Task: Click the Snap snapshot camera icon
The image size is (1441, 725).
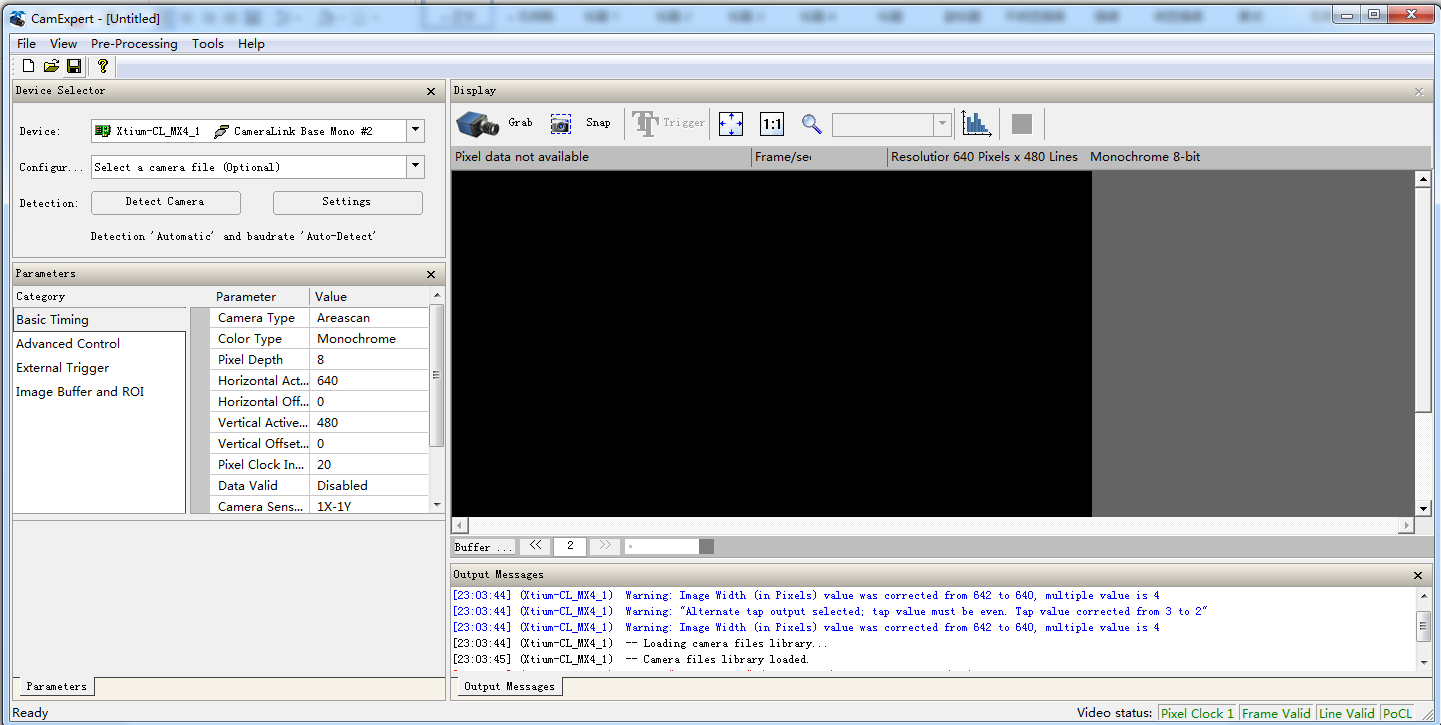Action: [x=561, y=124]
